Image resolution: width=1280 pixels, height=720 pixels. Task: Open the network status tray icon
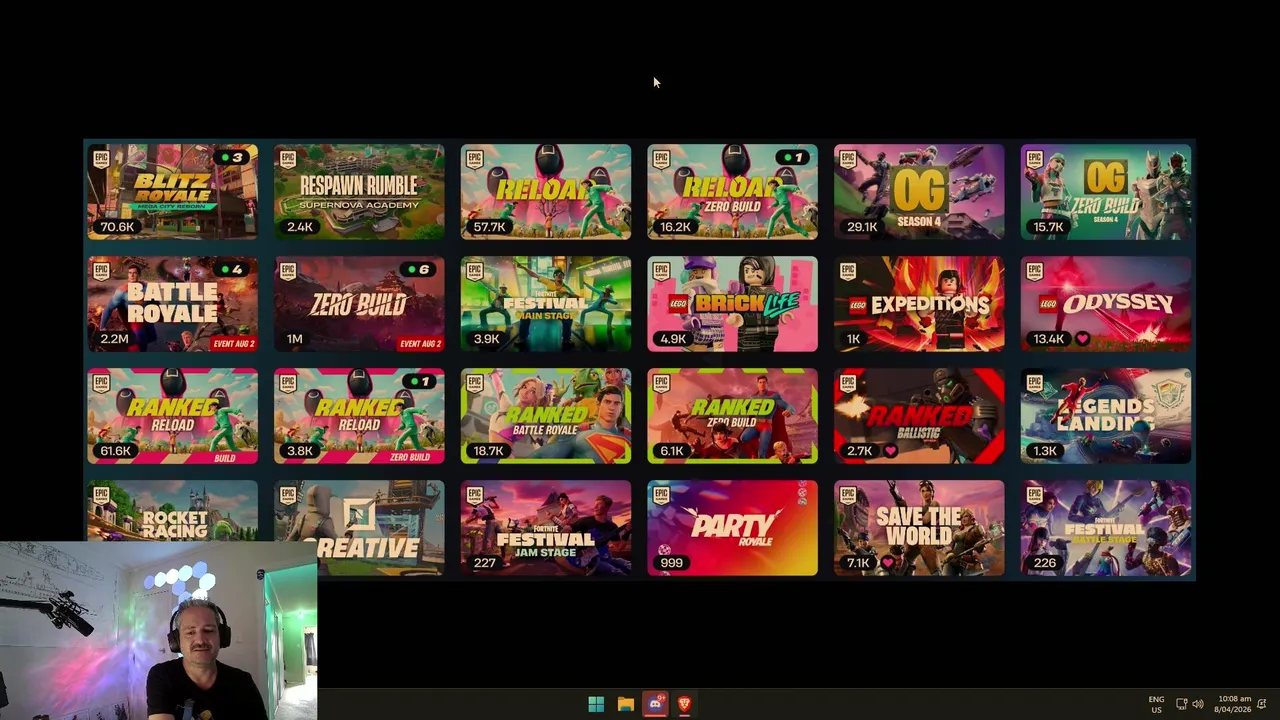(1181, 704)
